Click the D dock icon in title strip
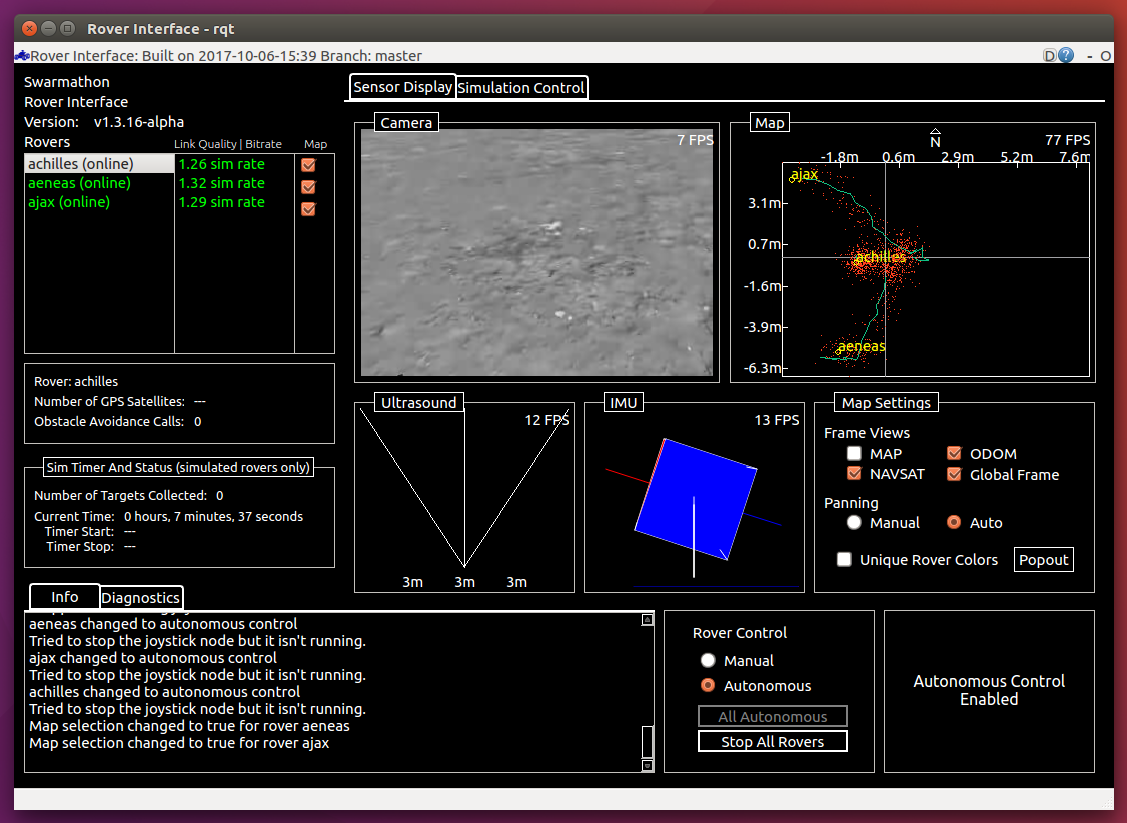Image resolution: width=1127 pixels, height=823 pixels. point(1049,56)
